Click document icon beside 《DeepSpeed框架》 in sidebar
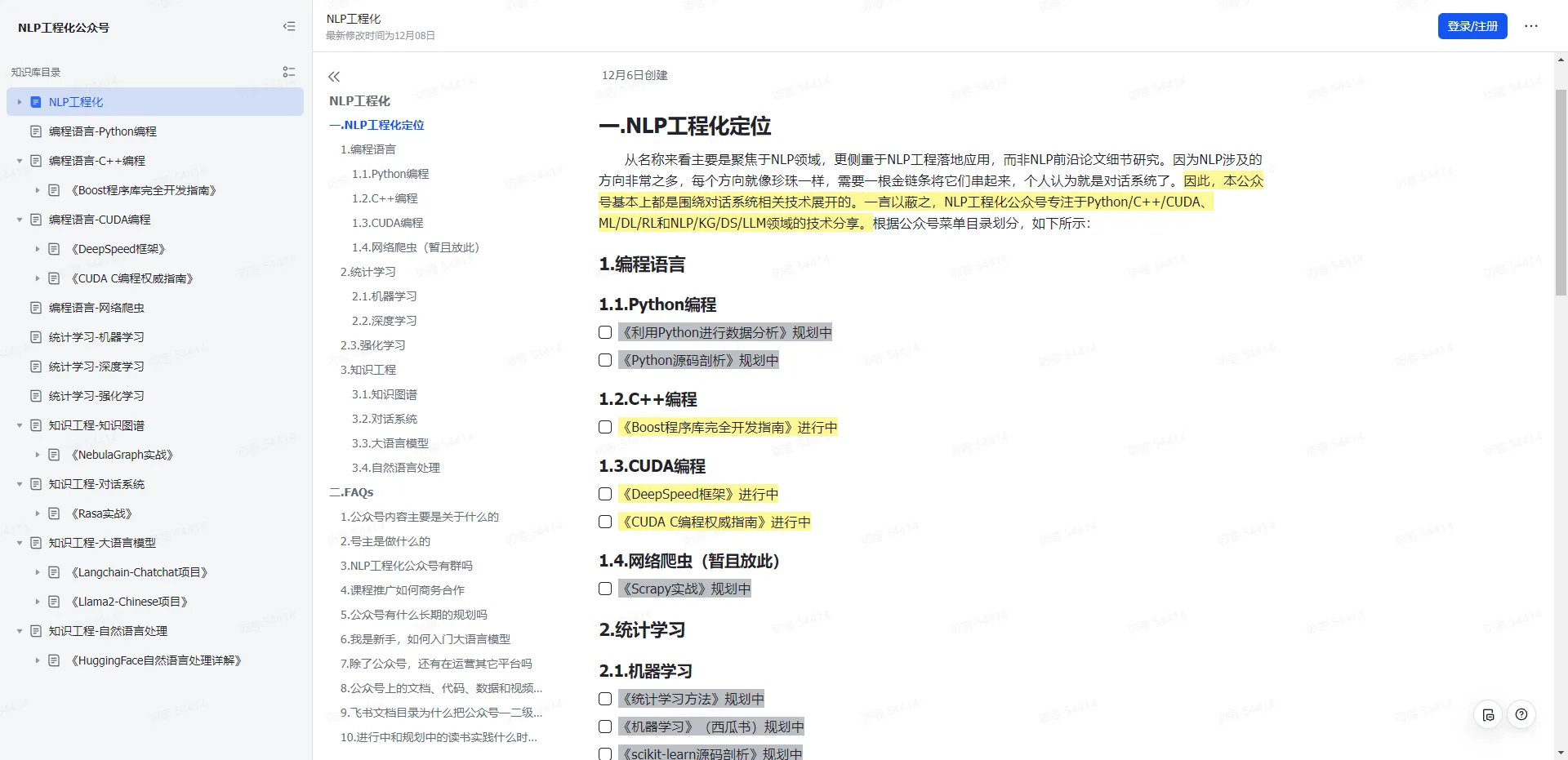Image resolution: width=1568 pixels, height=760 pixels. (x=54, y=249)
